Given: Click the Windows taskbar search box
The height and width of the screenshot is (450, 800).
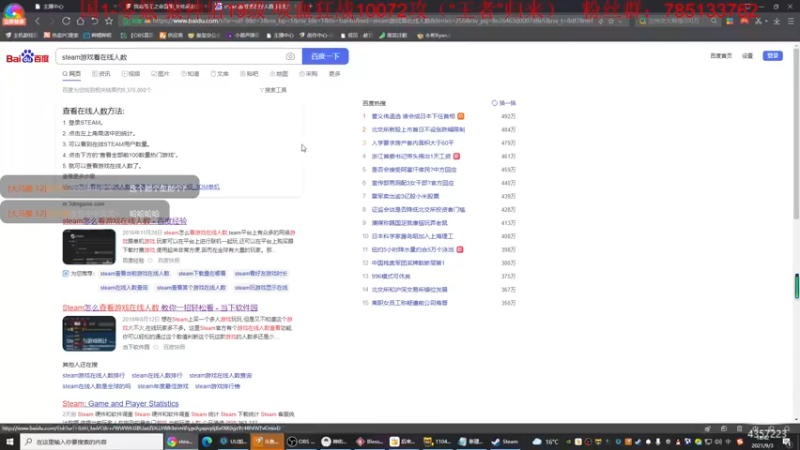Looking at the screenshot, I should [92, 441].
